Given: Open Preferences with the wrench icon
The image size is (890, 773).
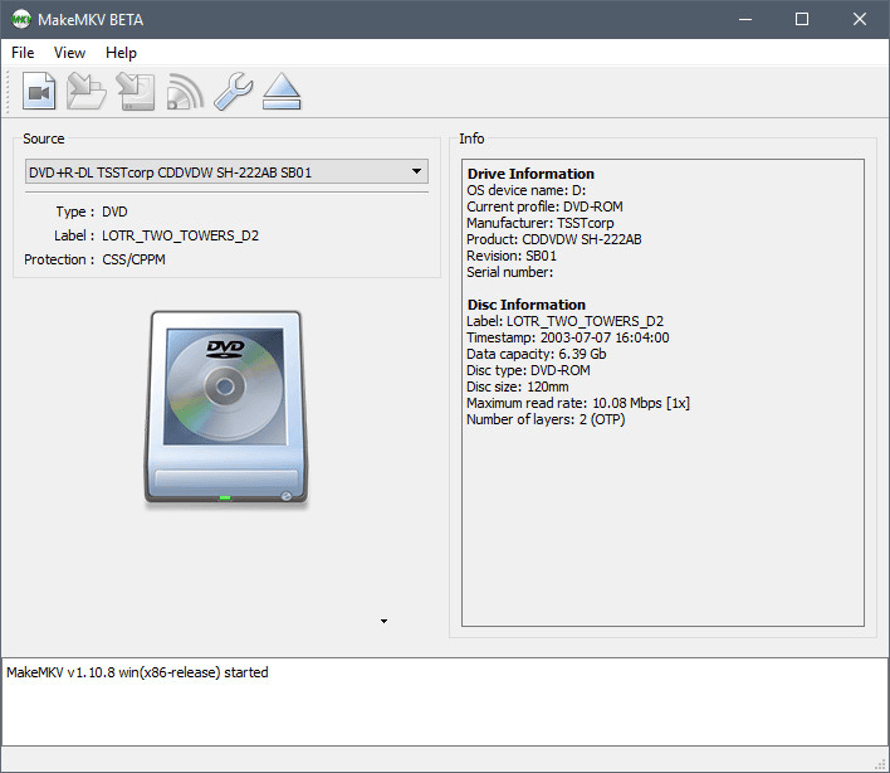Looking at the screenshot, I should [233, 92].
